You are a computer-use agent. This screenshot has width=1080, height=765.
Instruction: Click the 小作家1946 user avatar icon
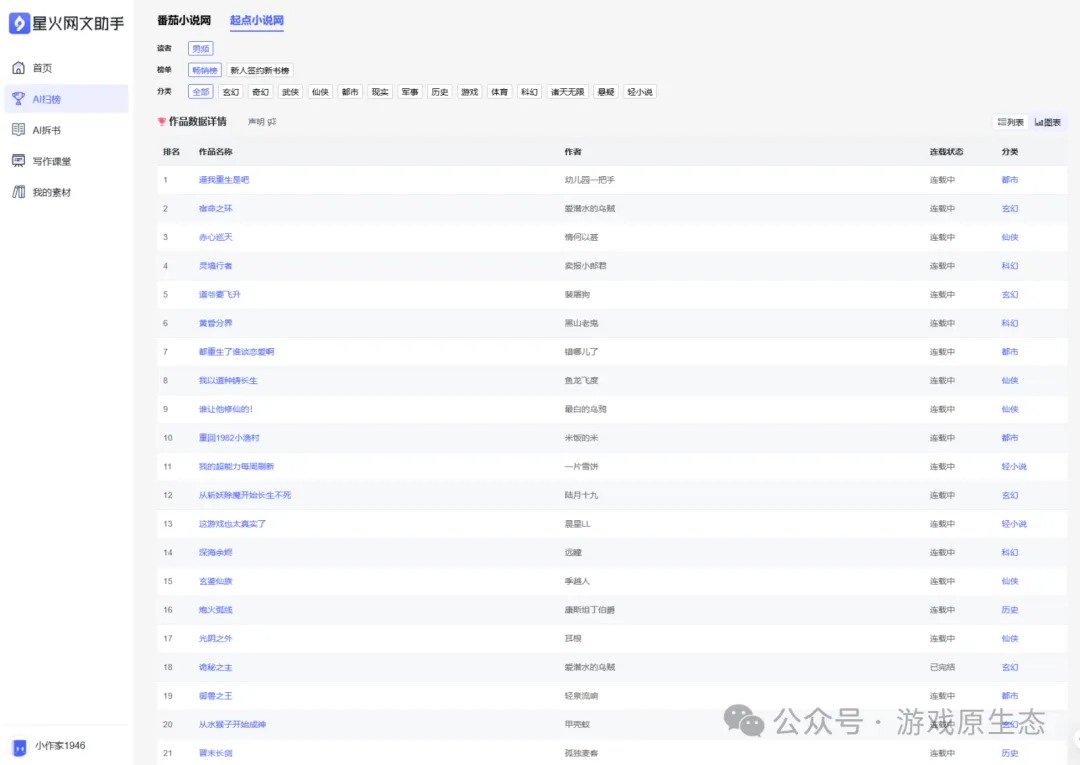[x=20, y=747]
